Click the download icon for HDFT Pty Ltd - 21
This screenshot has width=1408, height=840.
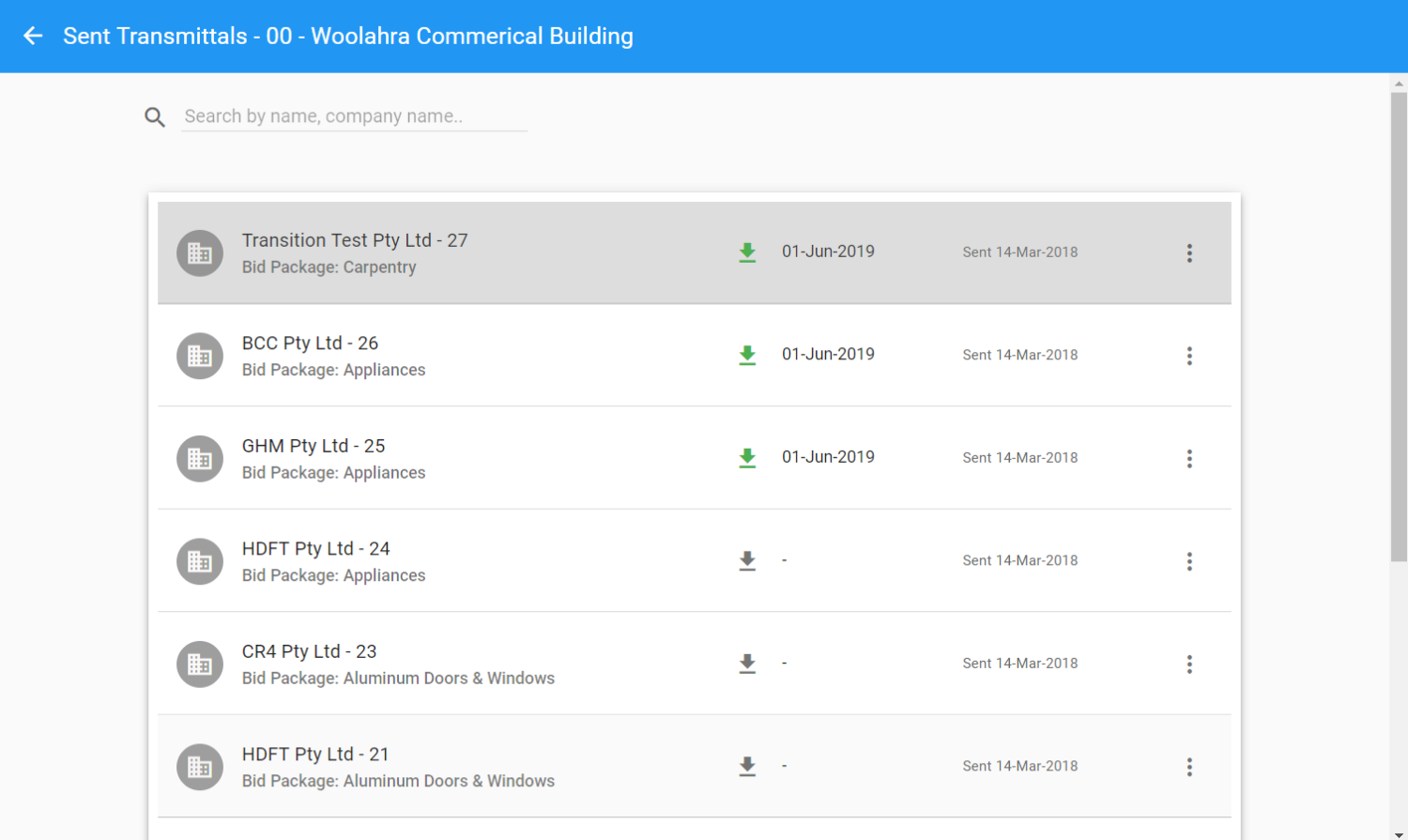tap(747, 766)
